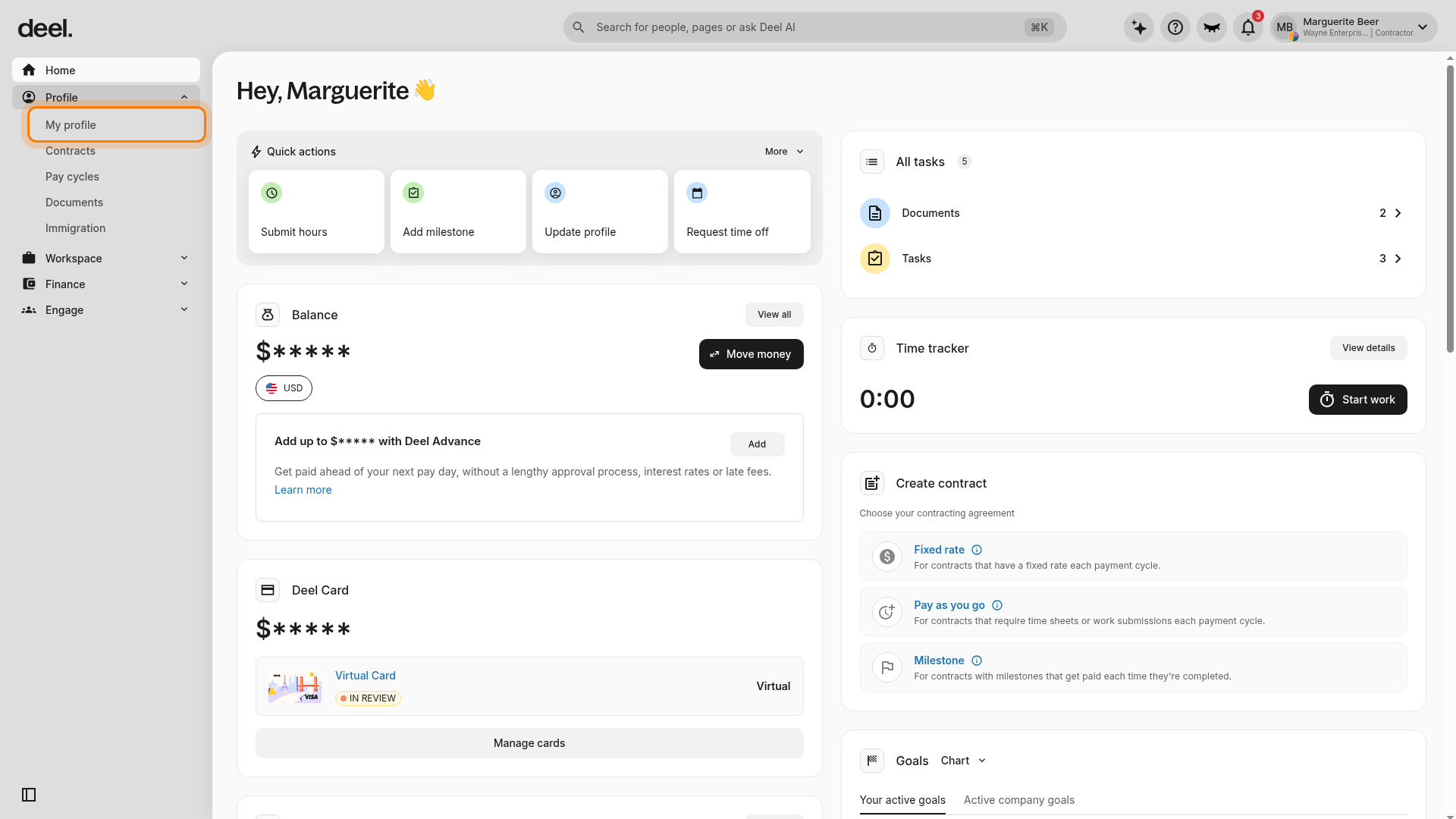Viewport: 1456px width, 819px height.
Task: Click Add for Deel Advance
Action: (x=757, y=444)
